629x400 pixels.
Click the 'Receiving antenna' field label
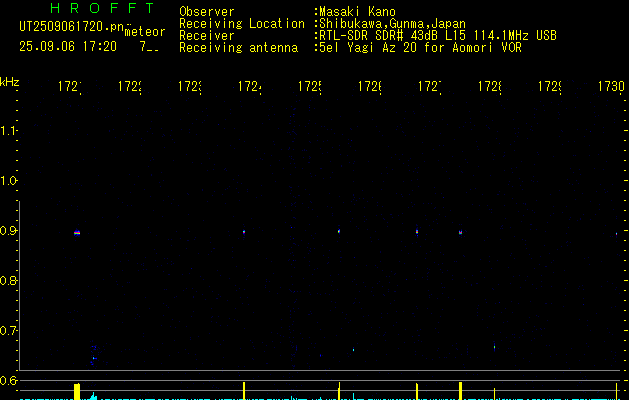click(x=238, y=48)
